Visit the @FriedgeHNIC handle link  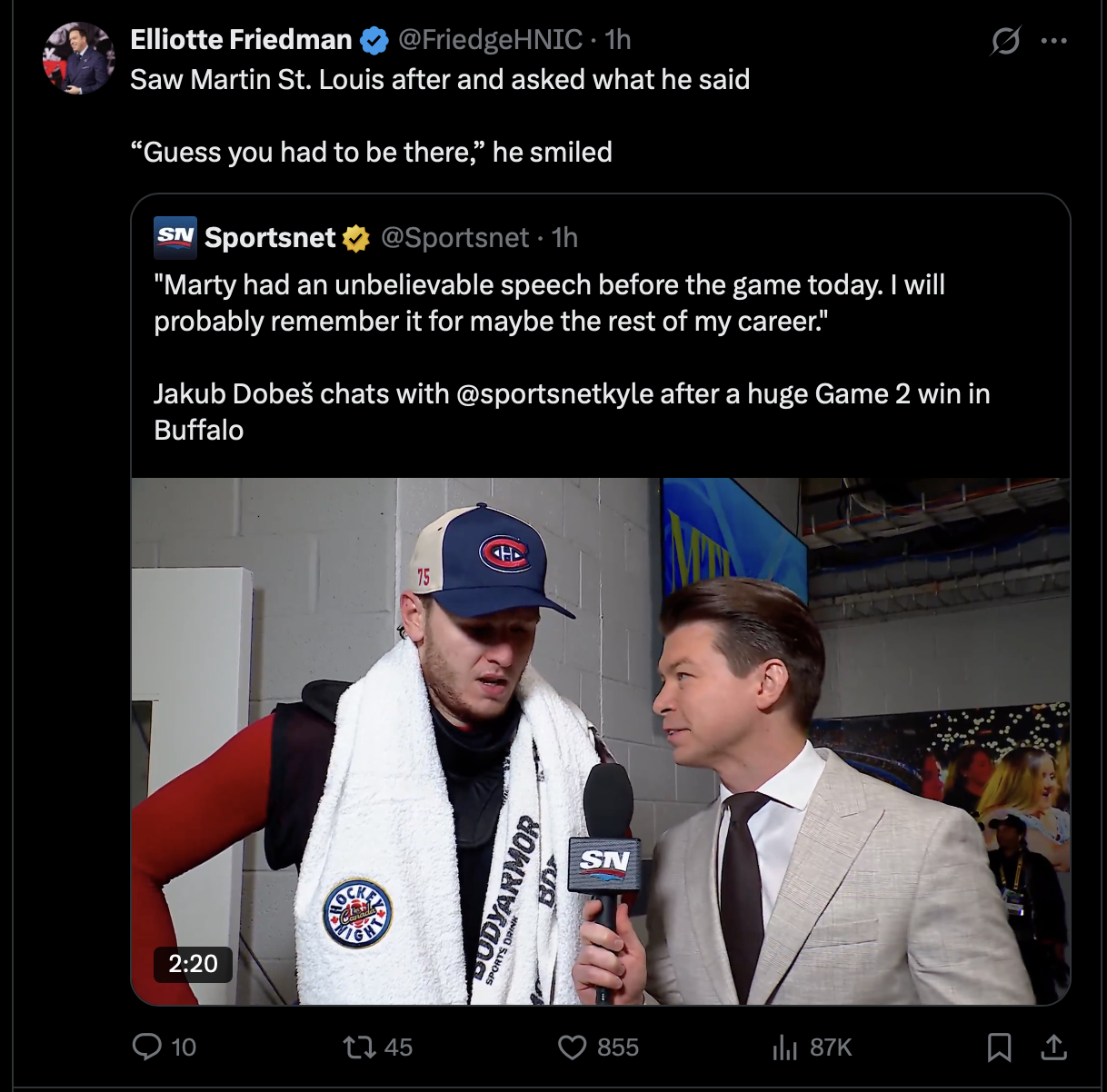[490, 39]
